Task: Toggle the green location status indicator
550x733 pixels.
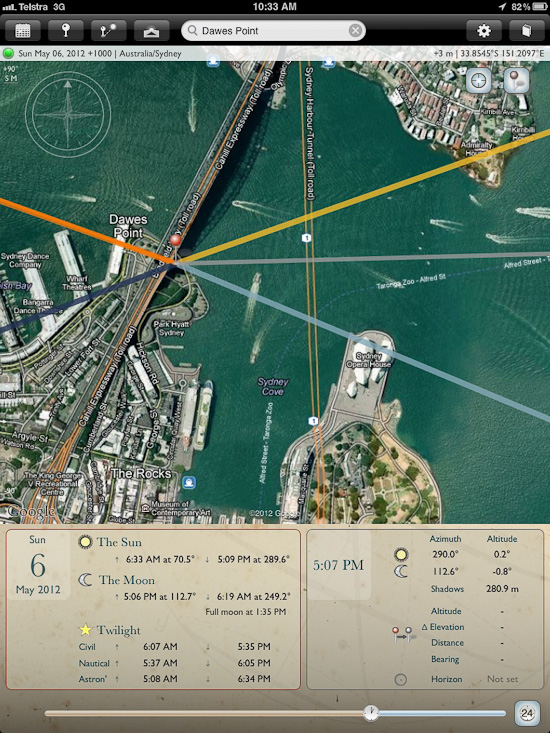Action: pos(8,53)
